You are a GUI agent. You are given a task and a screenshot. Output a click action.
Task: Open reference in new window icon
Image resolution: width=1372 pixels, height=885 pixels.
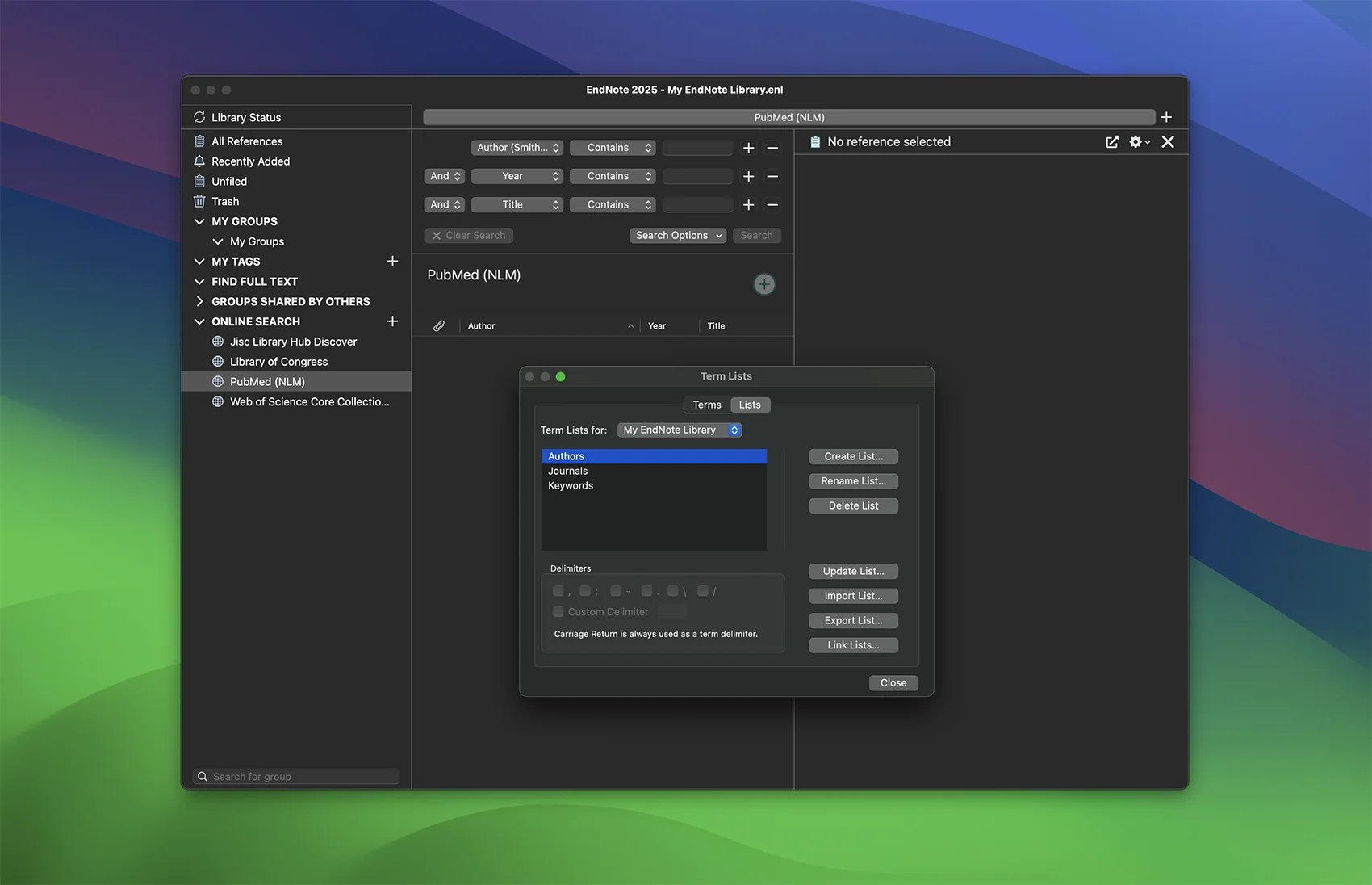point(1112,142)
